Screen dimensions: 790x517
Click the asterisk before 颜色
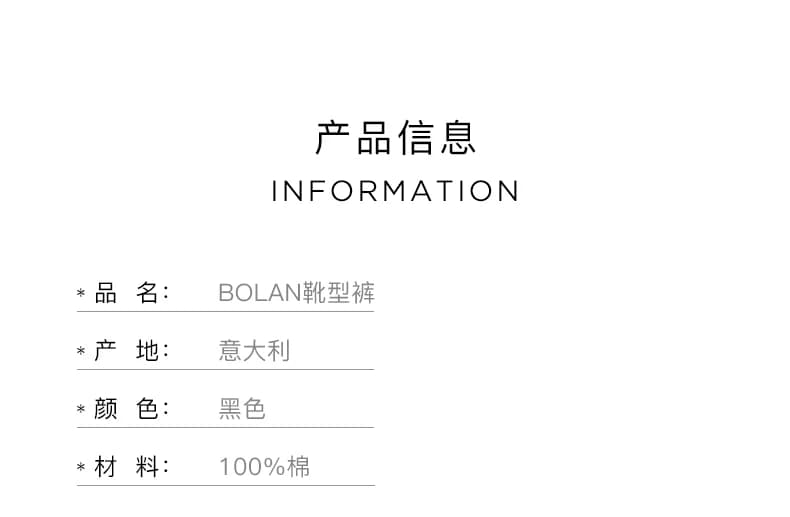pos(81,409)
